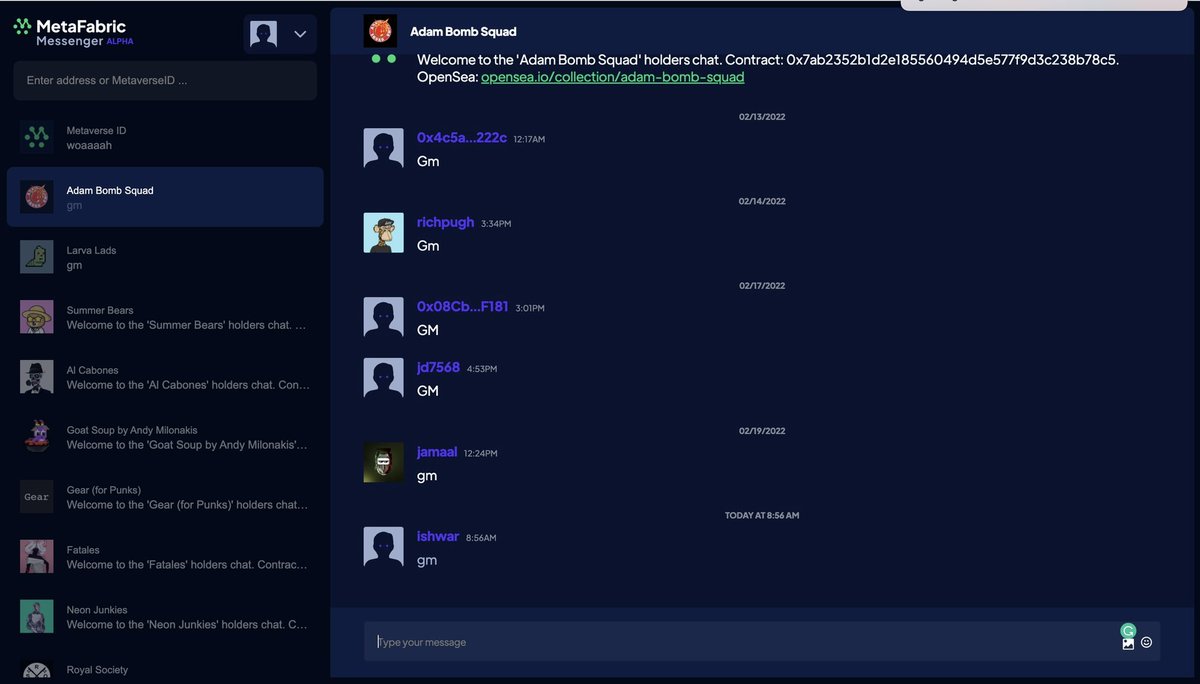
Task: Click the Adam Bomb Squad sidebar avatar
Action: pos(37,197)
